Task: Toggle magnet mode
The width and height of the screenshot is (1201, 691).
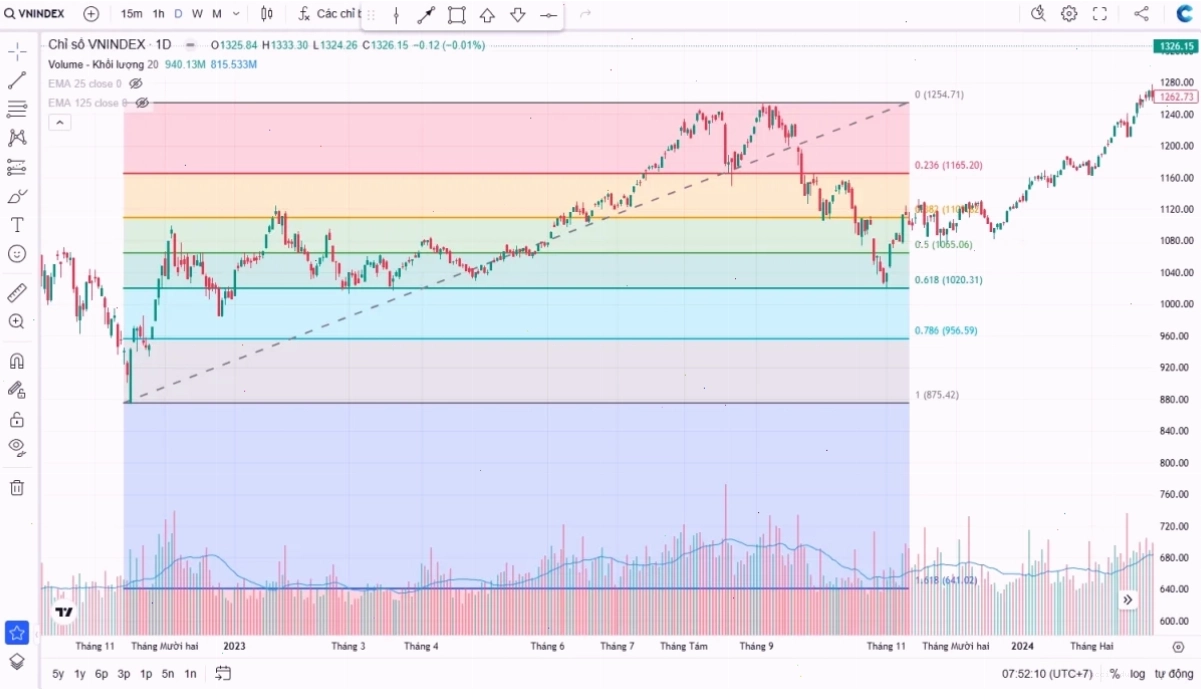Action: click(x=17, y=361)
